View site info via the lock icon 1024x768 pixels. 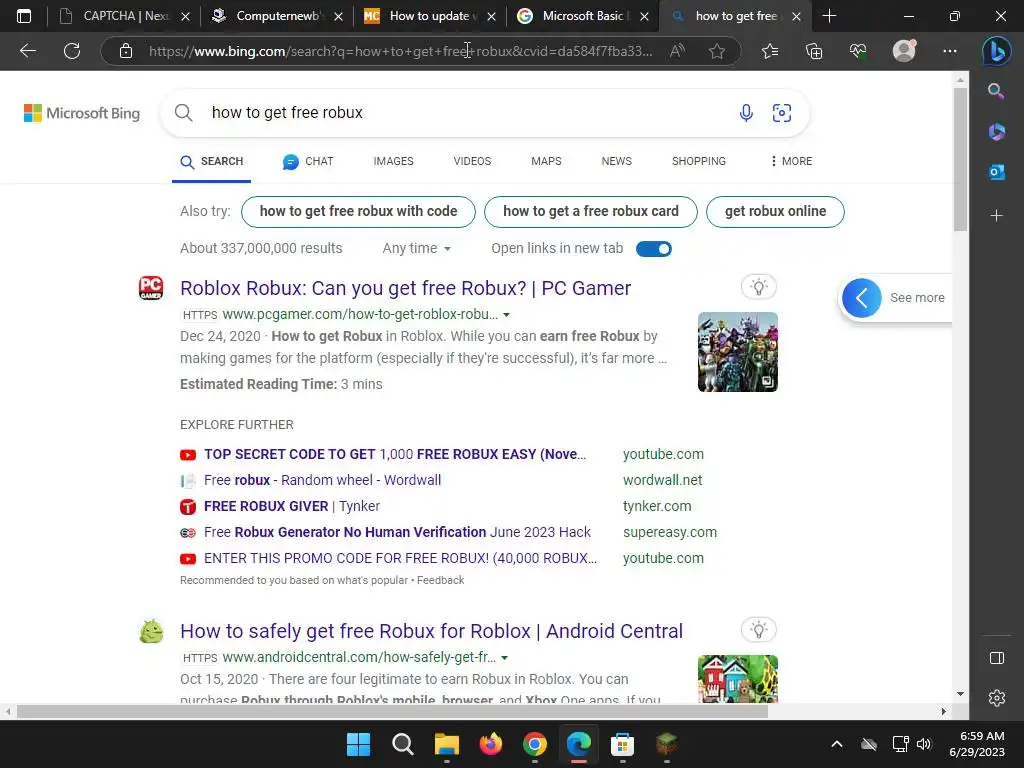coord(126,51)
